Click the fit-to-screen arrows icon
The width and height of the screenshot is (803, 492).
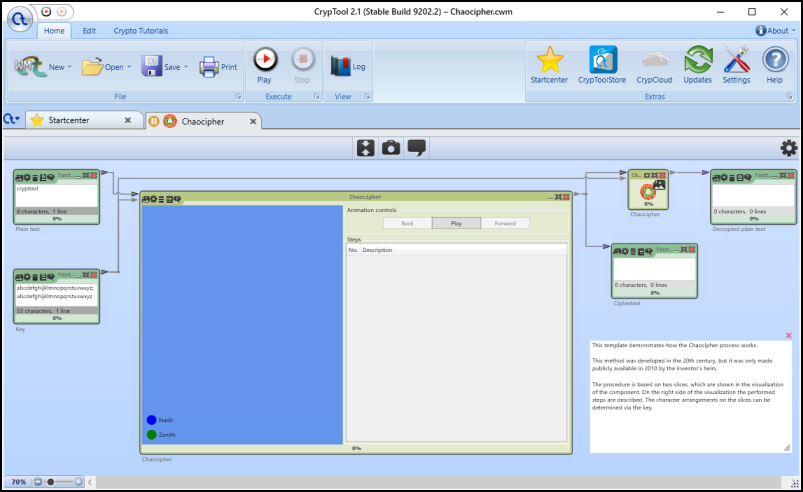pos(366,148)
